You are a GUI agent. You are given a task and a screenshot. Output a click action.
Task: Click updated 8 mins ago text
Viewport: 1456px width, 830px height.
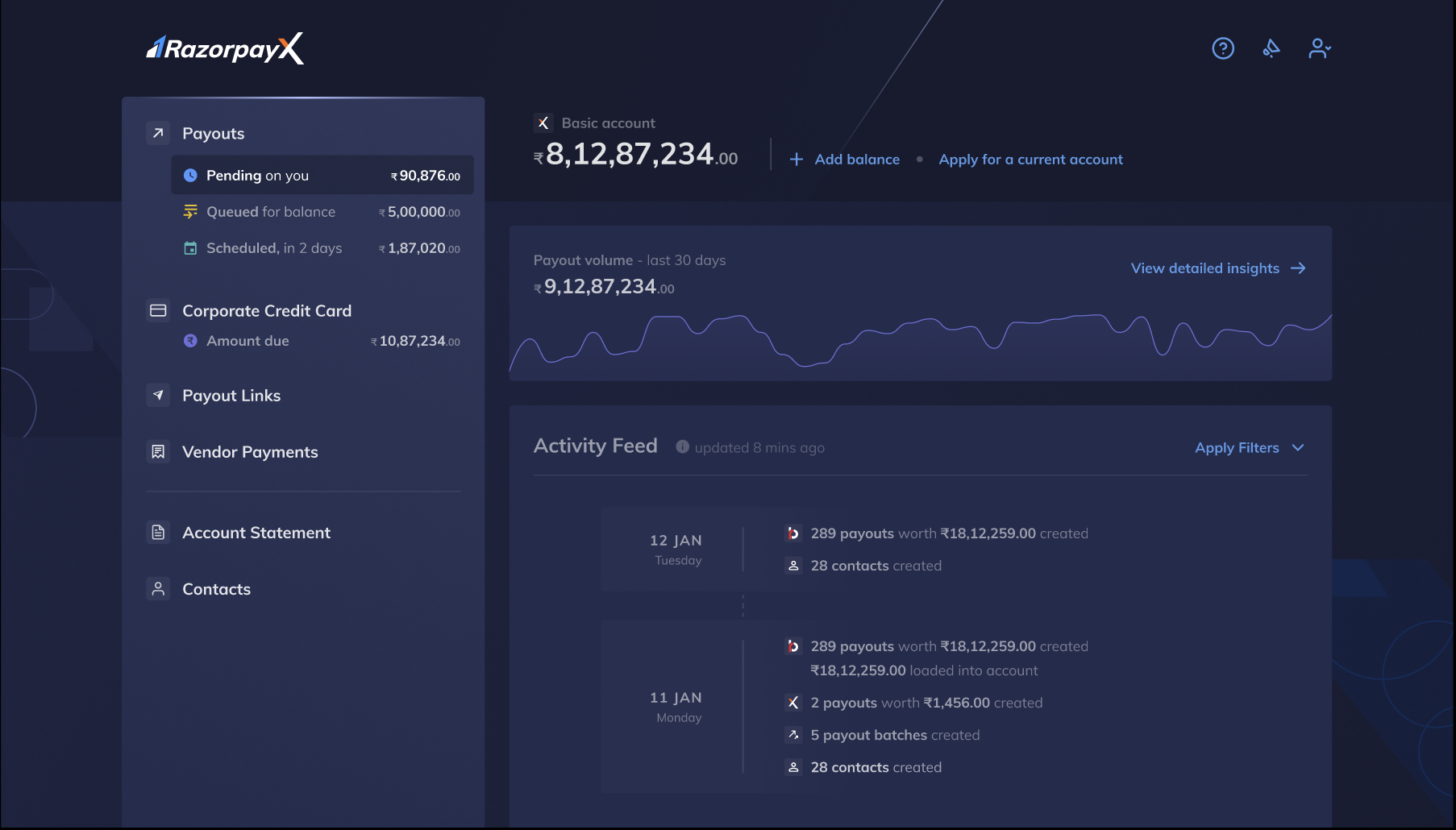pyautogui.click(x=759, y=448)
